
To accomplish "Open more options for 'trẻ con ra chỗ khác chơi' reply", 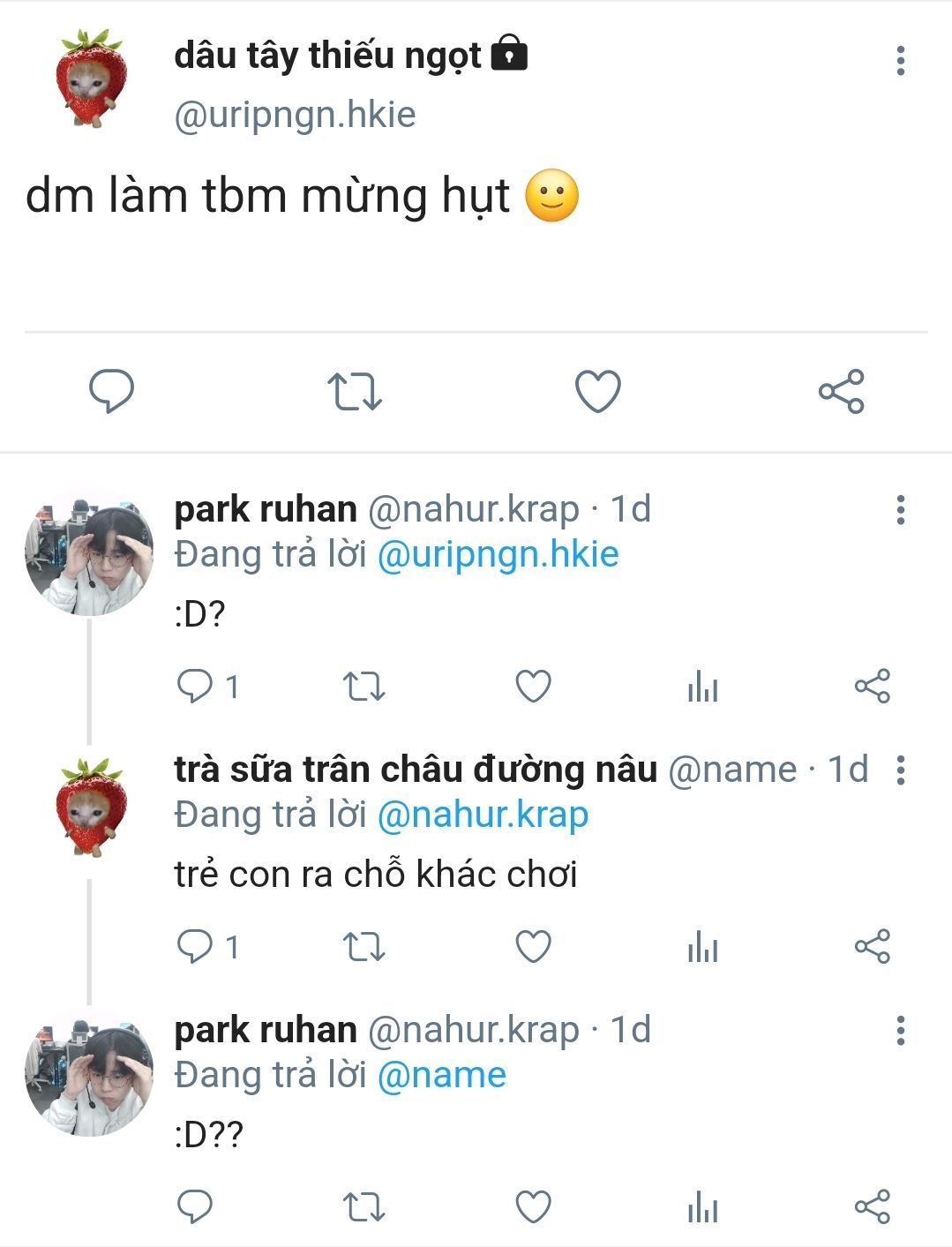I will point(900,770).
